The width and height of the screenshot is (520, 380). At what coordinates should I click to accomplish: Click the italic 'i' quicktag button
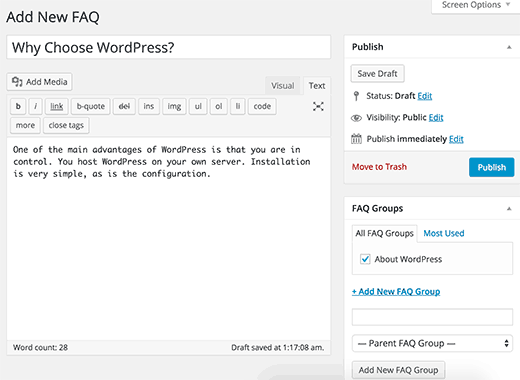coord(36,106)
